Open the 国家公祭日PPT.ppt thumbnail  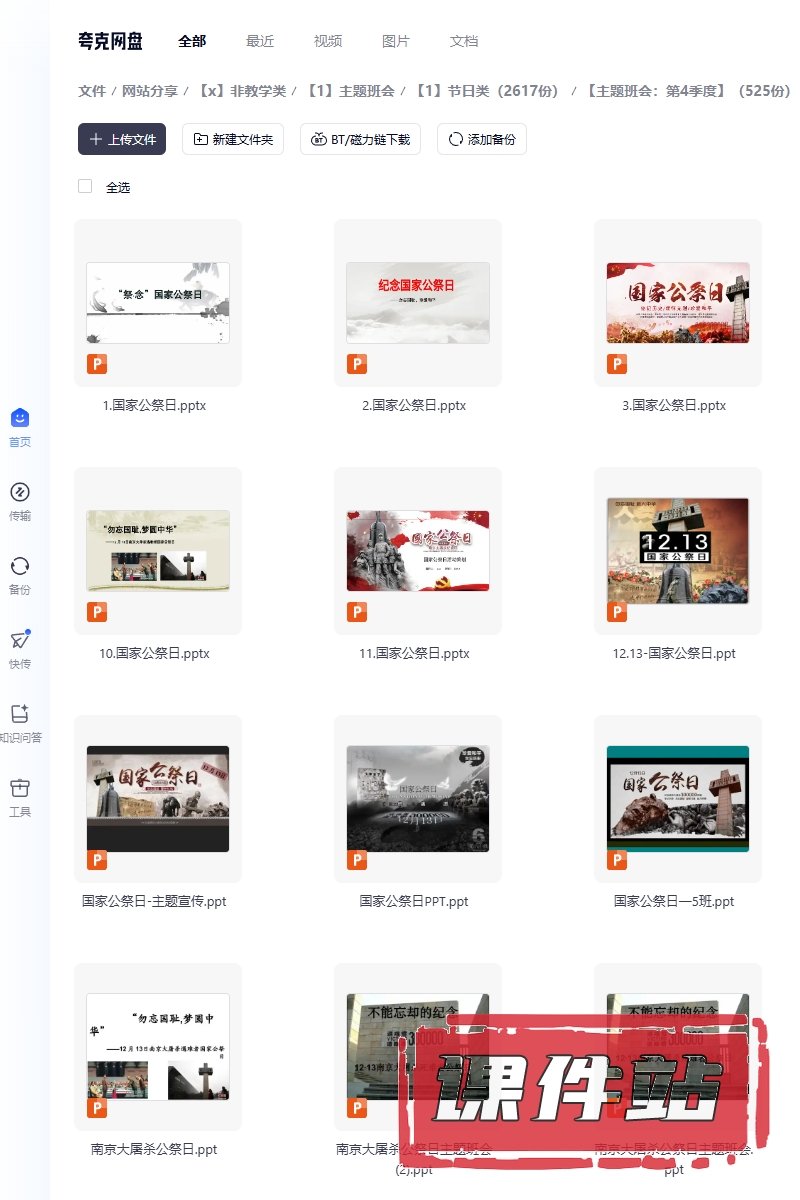[x=418, y=799]
